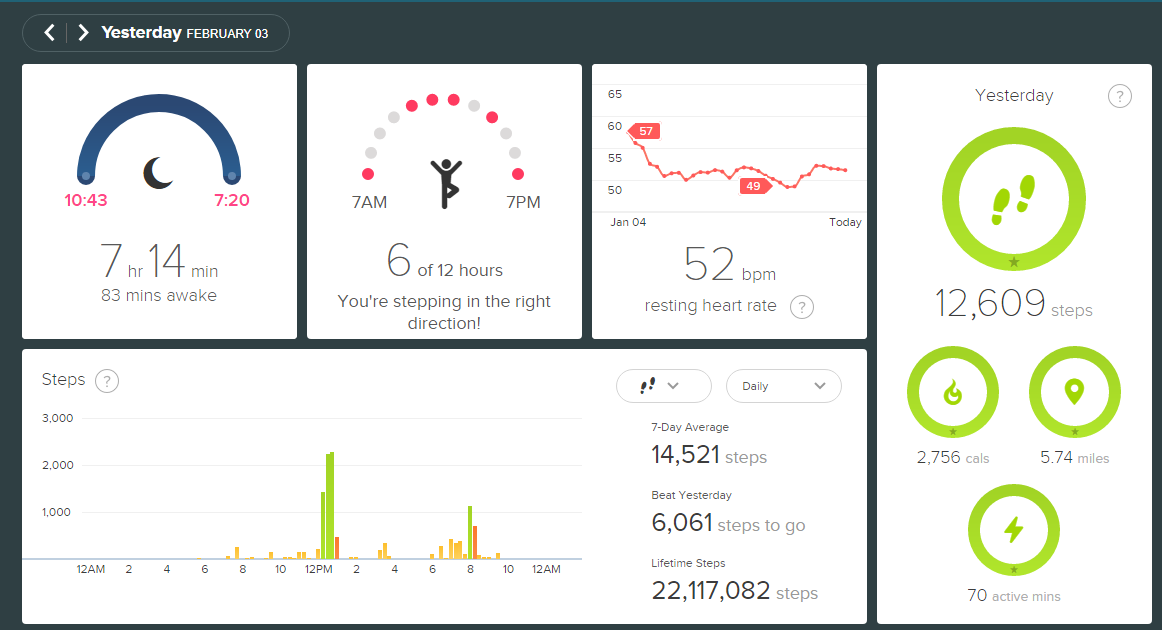Click the 7AM hourly dot label
This screenshot has width=1162, height=630.
click(x=369, y=202)
